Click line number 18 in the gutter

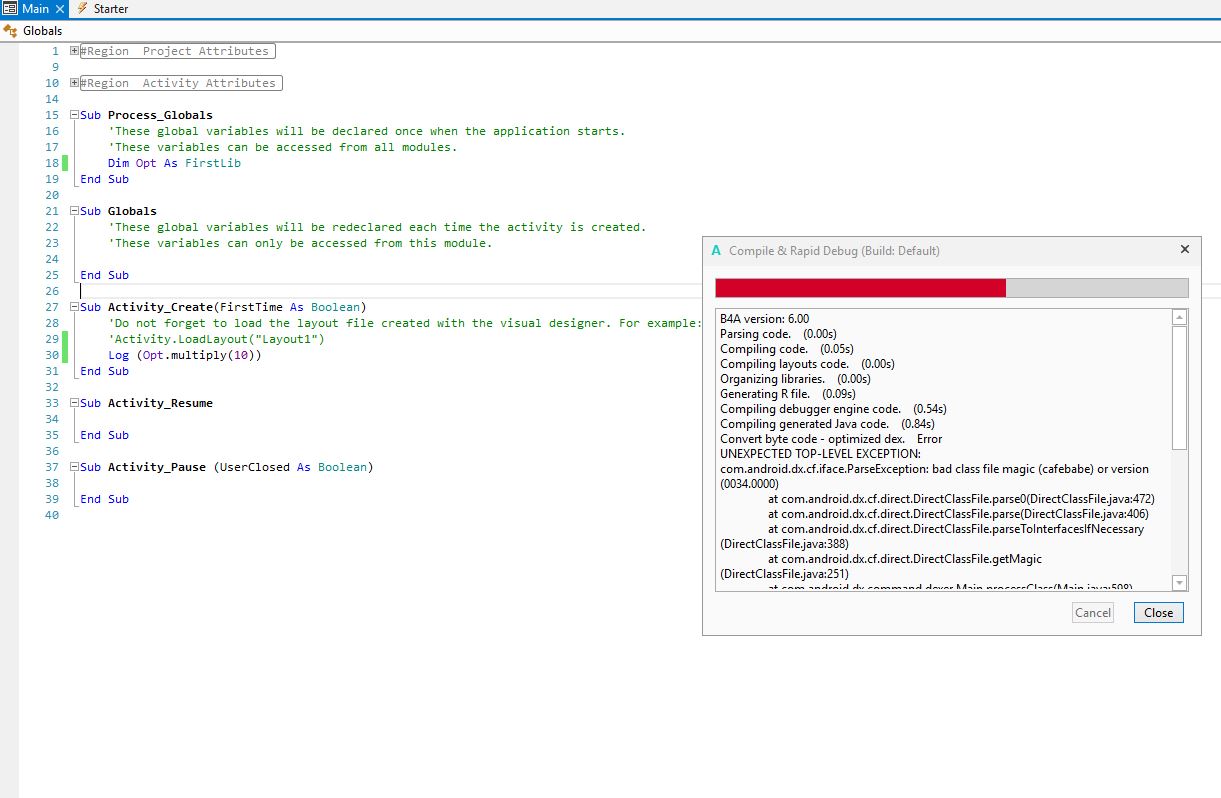pyautogui.click(x=52, y=163)
